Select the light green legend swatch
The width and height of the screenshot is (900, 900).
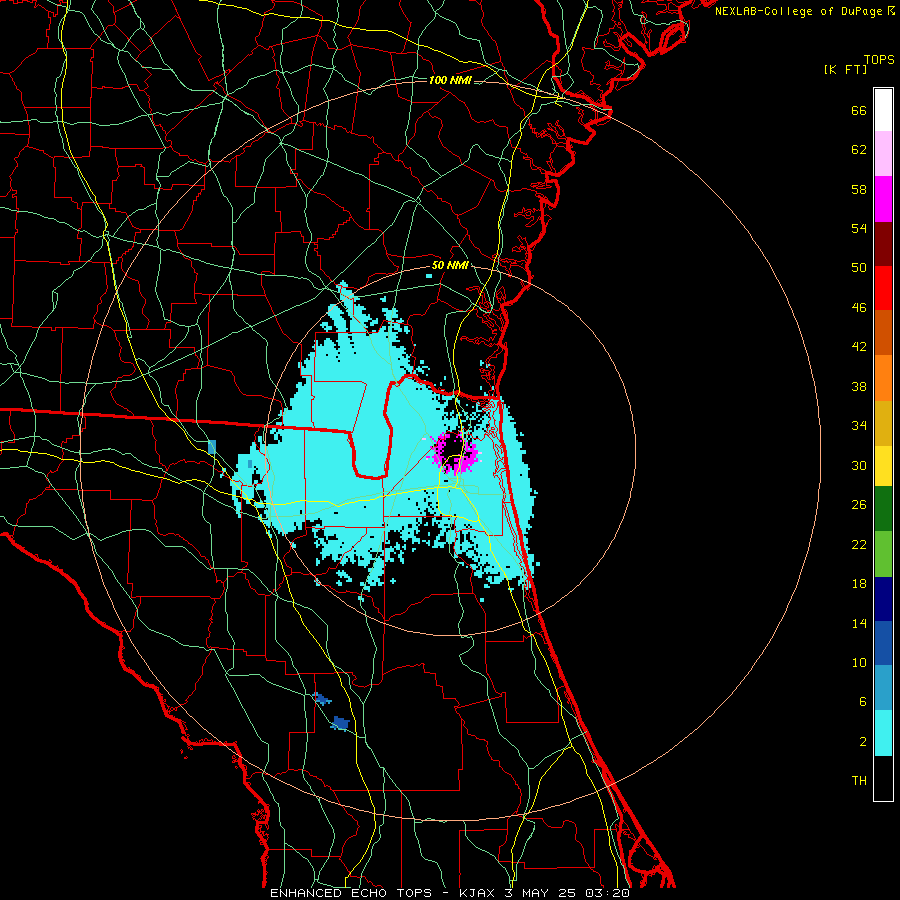coord(883,554)
